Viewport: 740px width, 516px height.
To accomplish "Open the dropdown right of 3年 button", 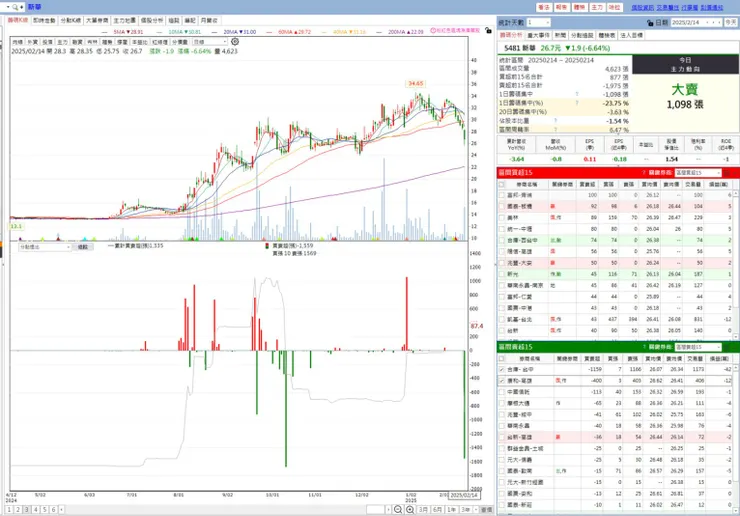I will 476,510.
